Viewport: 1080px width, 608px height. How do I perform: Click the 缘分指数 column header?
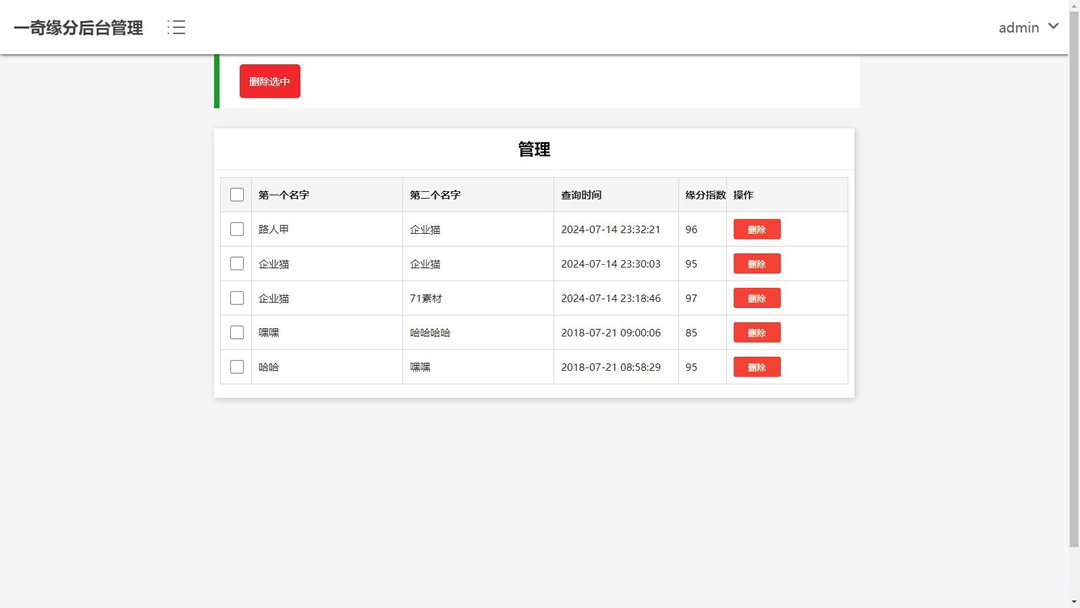click(704, 195)
